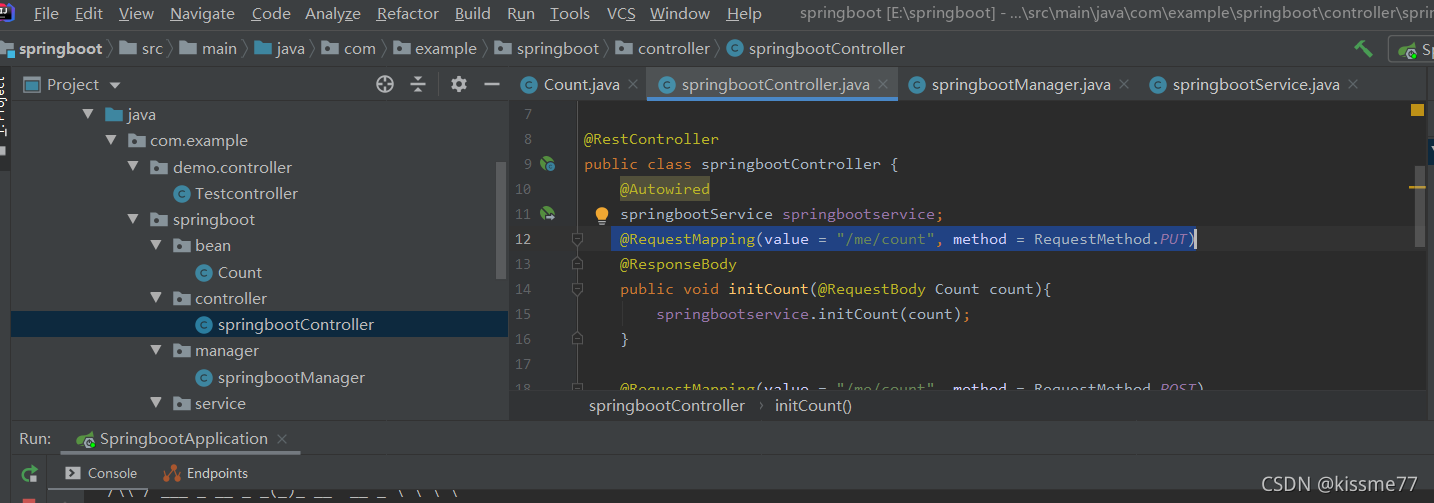
Task: Click the autowired gutter icon on line 11
Action: 547,213
